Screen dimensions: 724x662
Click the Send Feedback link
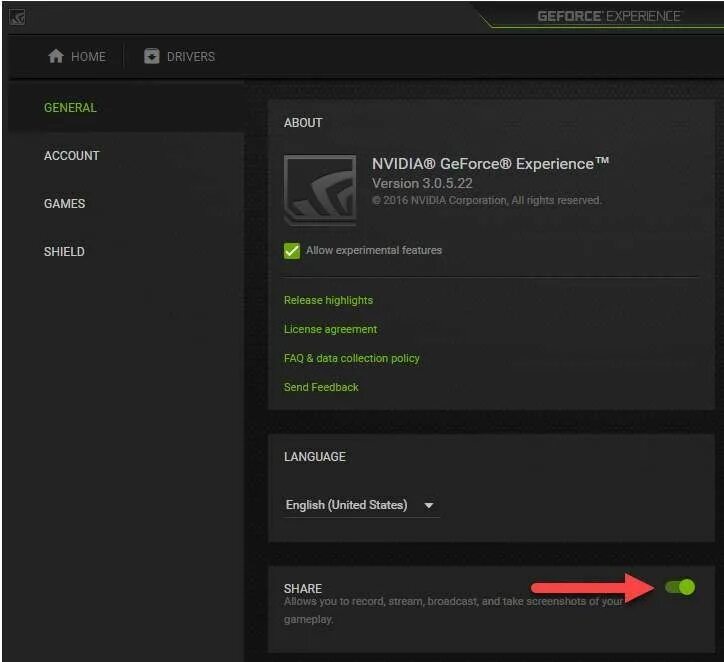[321, 387]
